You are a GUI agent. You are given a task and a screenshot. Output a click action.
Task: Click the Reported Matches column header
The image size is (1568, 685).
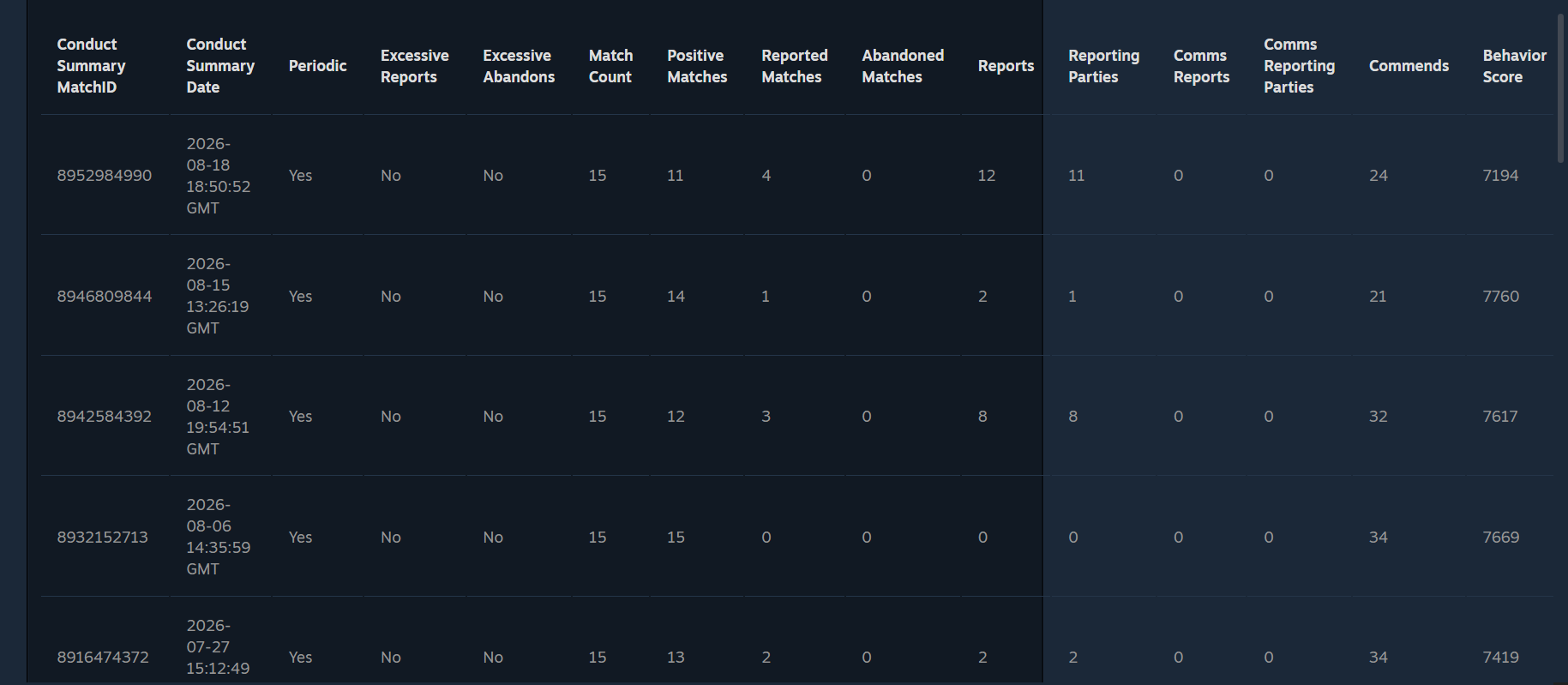click(x=795, y=66)
